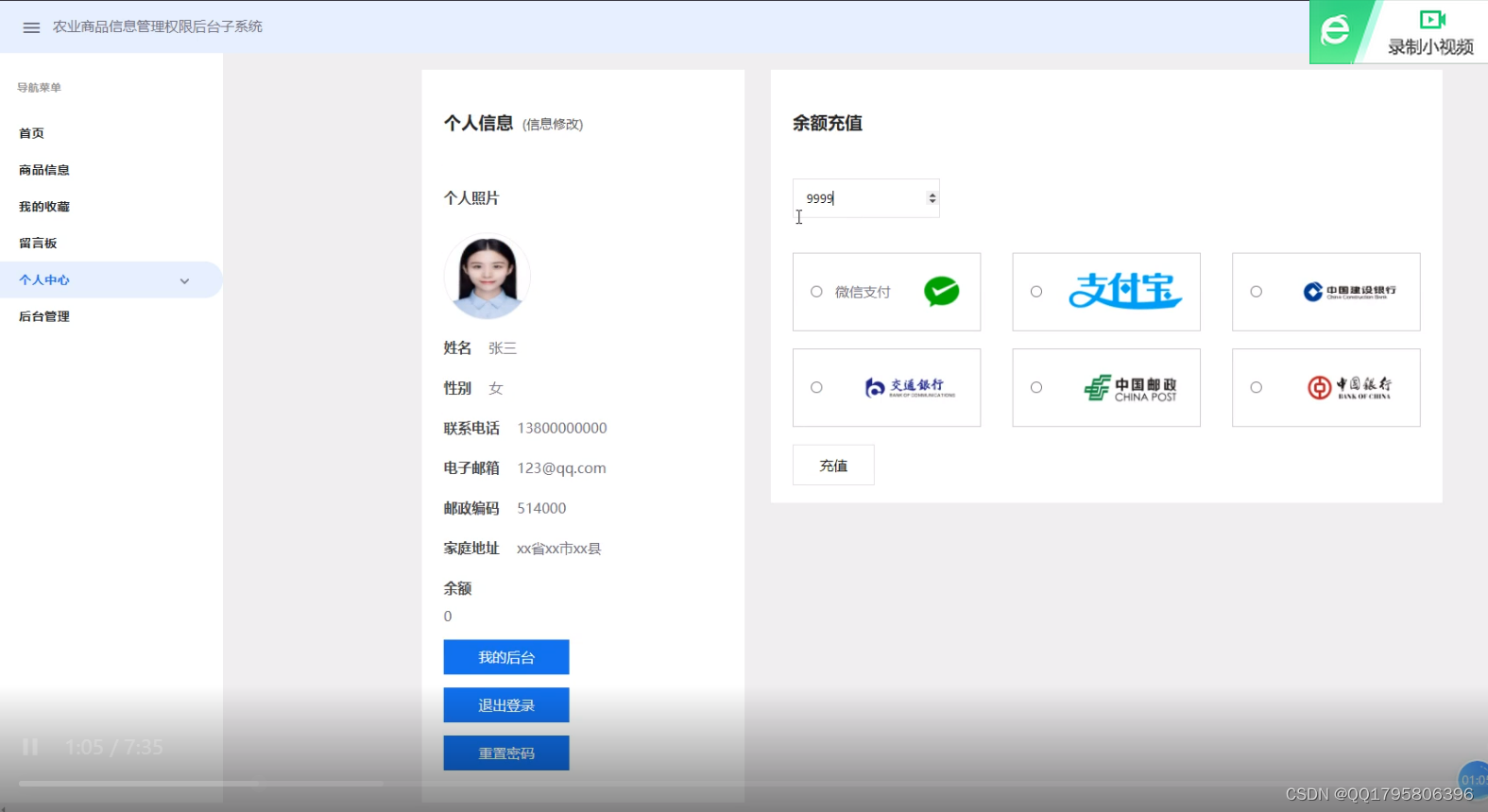Screen dimensions: 1488x812
Task: Click the video time 1:05 / 7:35
Action: click(114, 748)
